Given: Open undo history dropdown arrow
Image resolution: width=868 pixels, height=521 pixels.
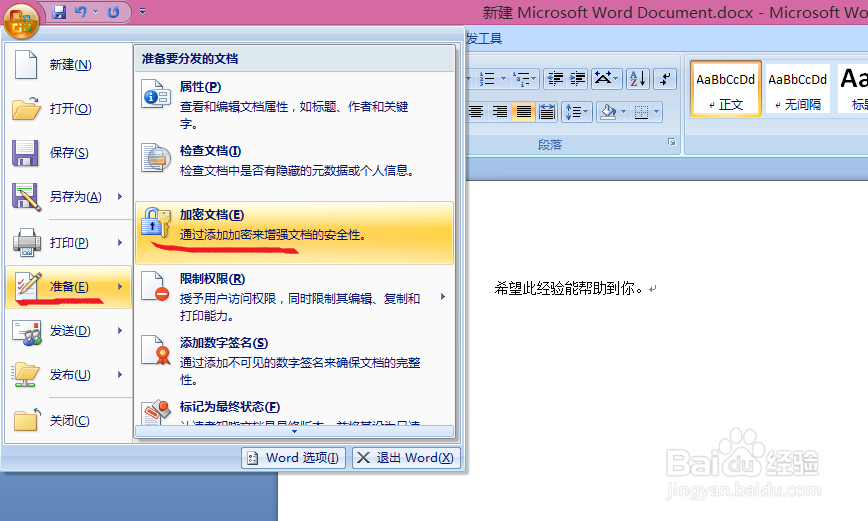Looking at the screenshot, I should click(96, 12).
